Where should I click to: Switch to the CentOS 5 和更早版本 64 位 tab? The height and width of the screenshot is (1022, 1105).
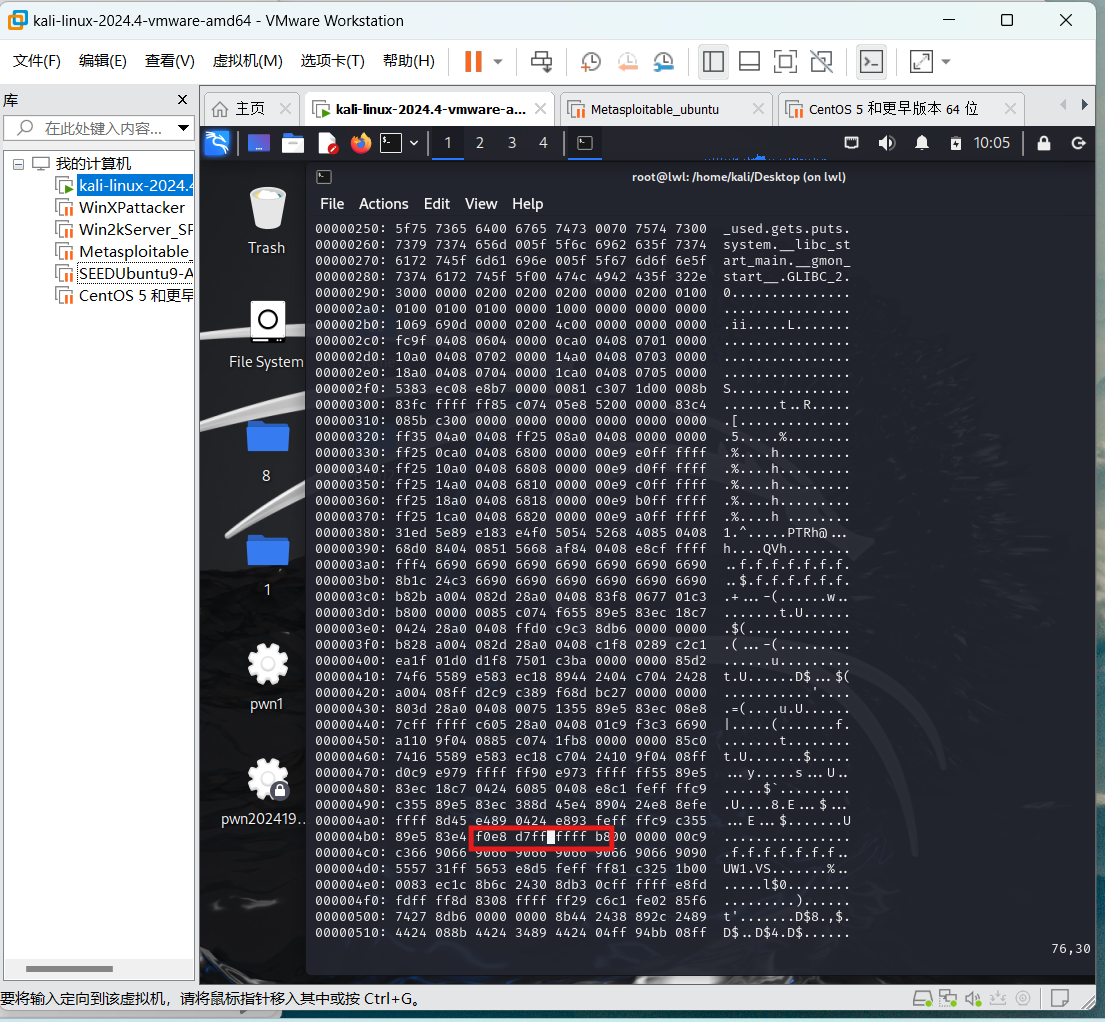pyautogui.click(x=893, y=109)
